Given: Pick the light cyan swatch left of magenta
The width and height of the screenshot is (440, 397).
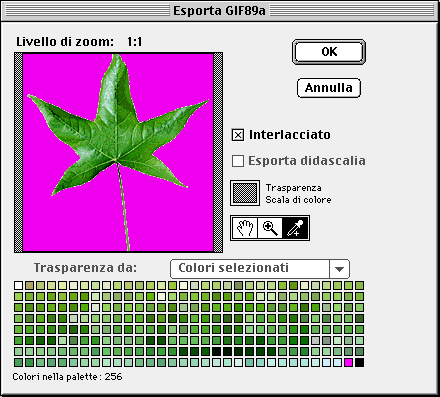Looking at the screenshot, I should click(x=337, y=362).
